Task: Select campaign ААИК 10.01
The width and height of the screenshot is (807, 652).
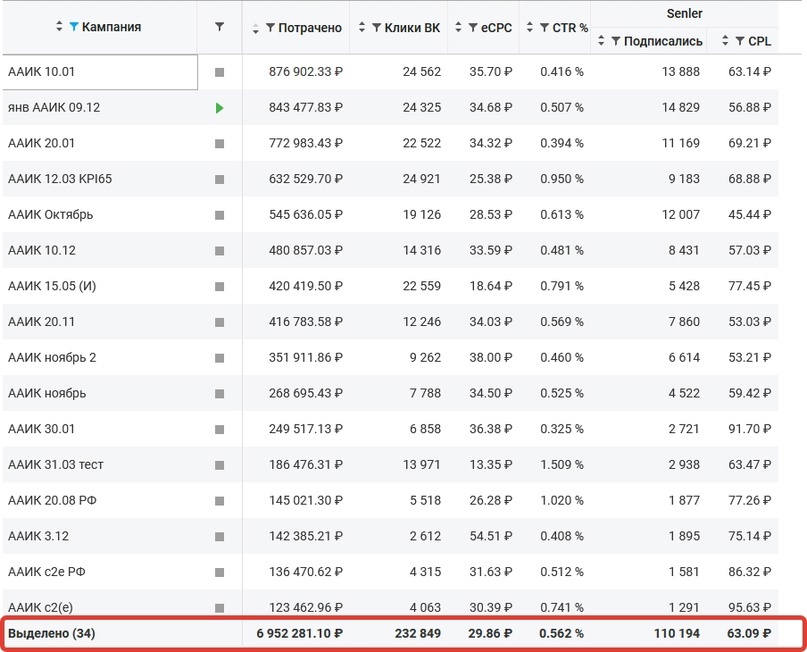Action: coord(41,72)
